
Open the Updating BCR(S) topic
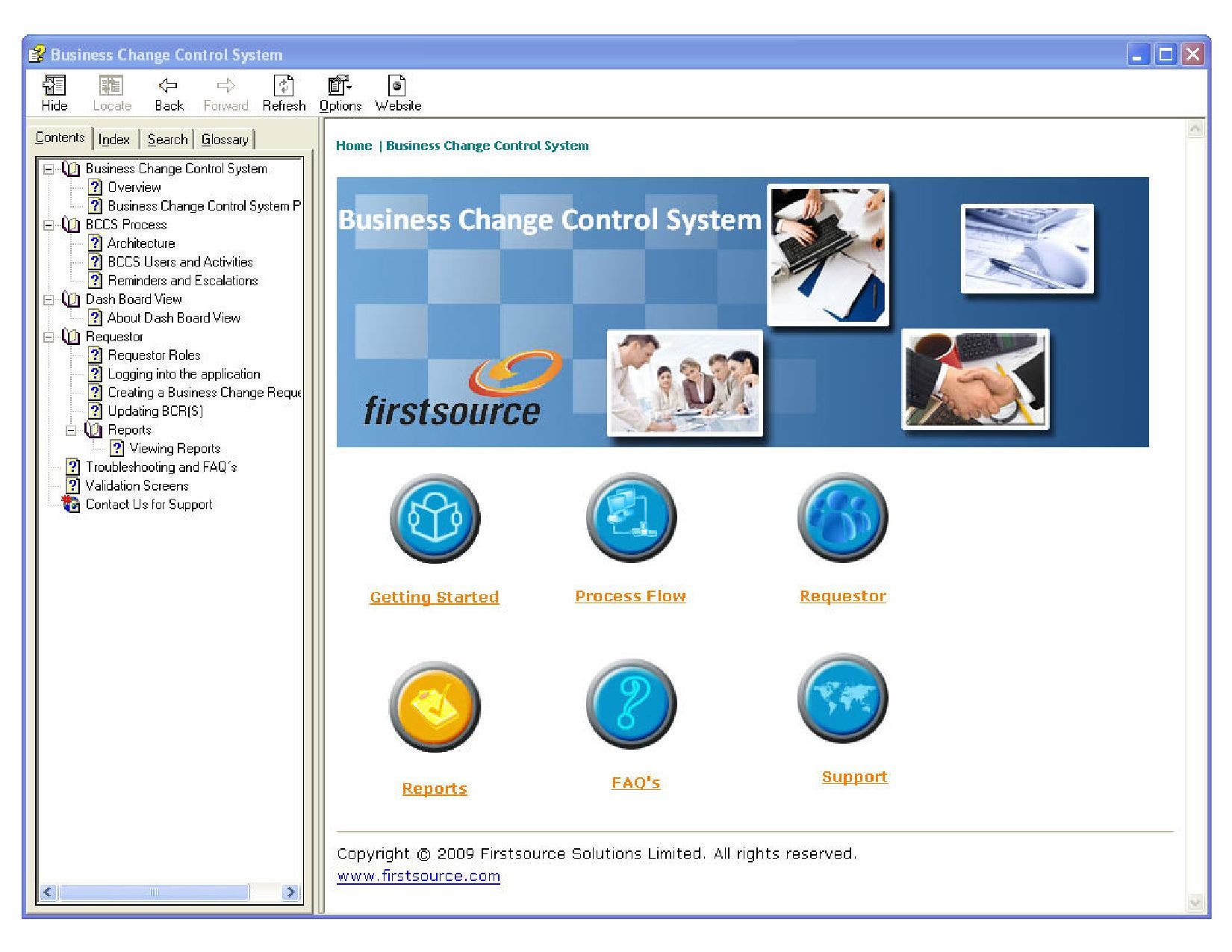(155, 411)
